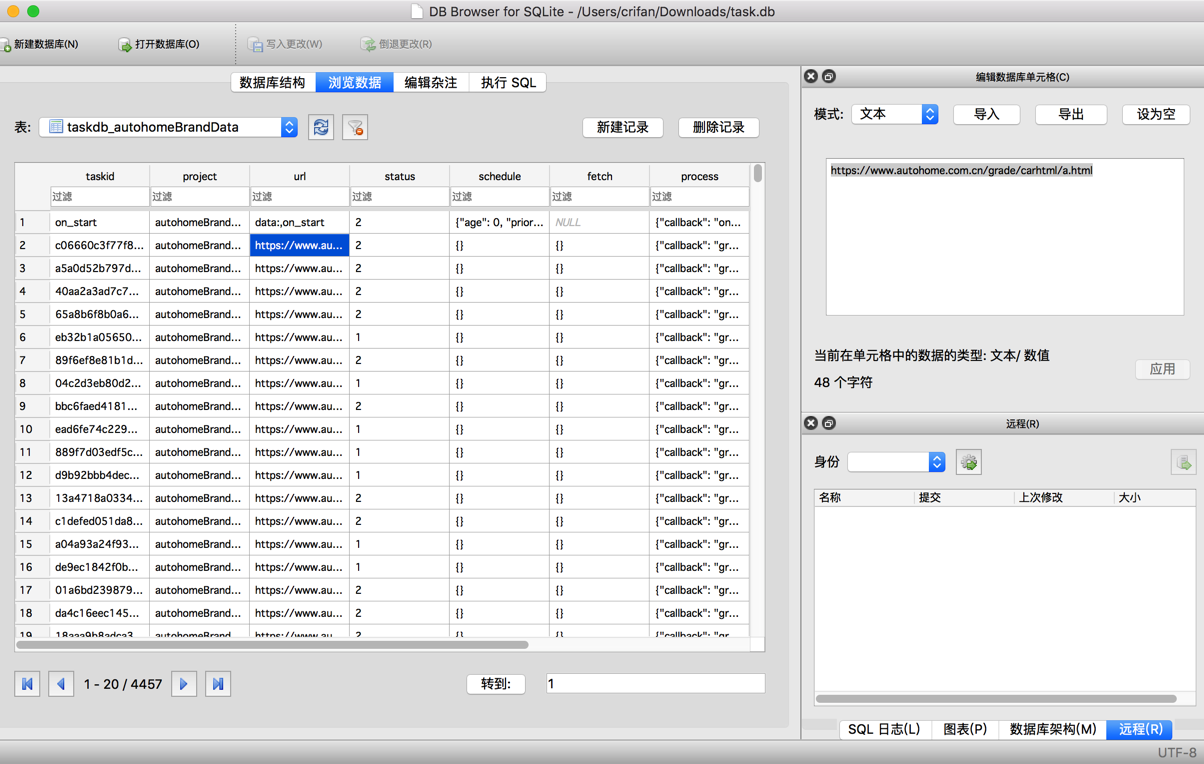Click New Database toolbar button

40,44
